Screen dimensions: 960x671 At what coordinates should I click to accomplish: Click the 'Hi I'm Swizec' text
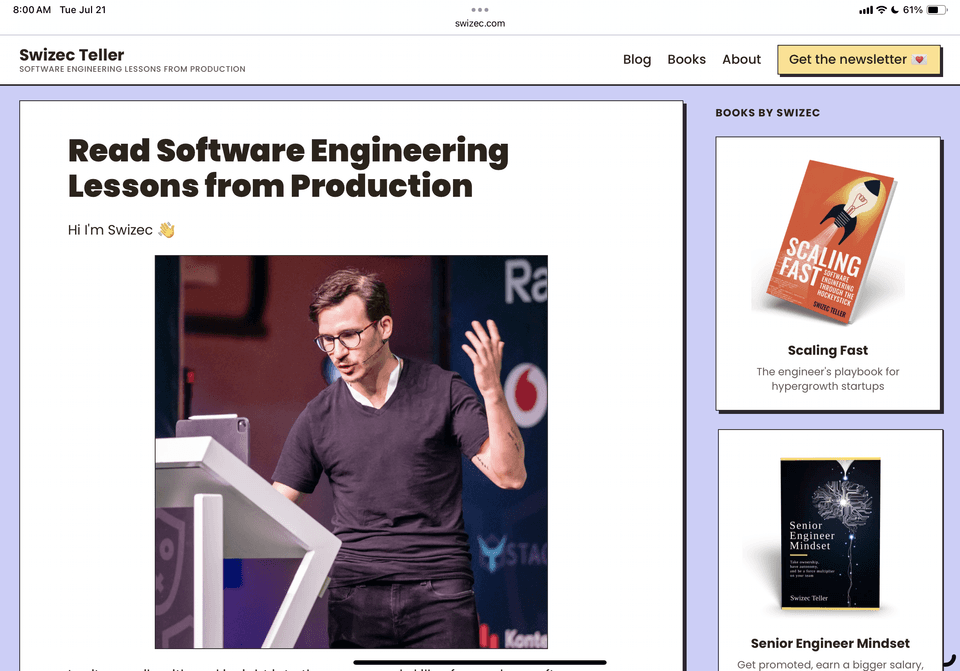tap(110, 230)
